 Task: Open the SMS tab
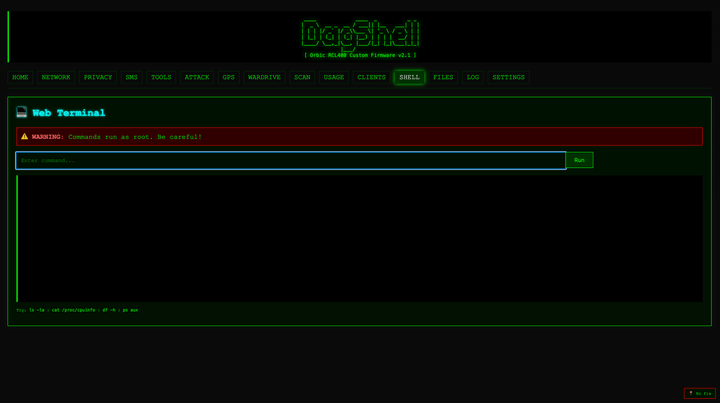point(131,77)
